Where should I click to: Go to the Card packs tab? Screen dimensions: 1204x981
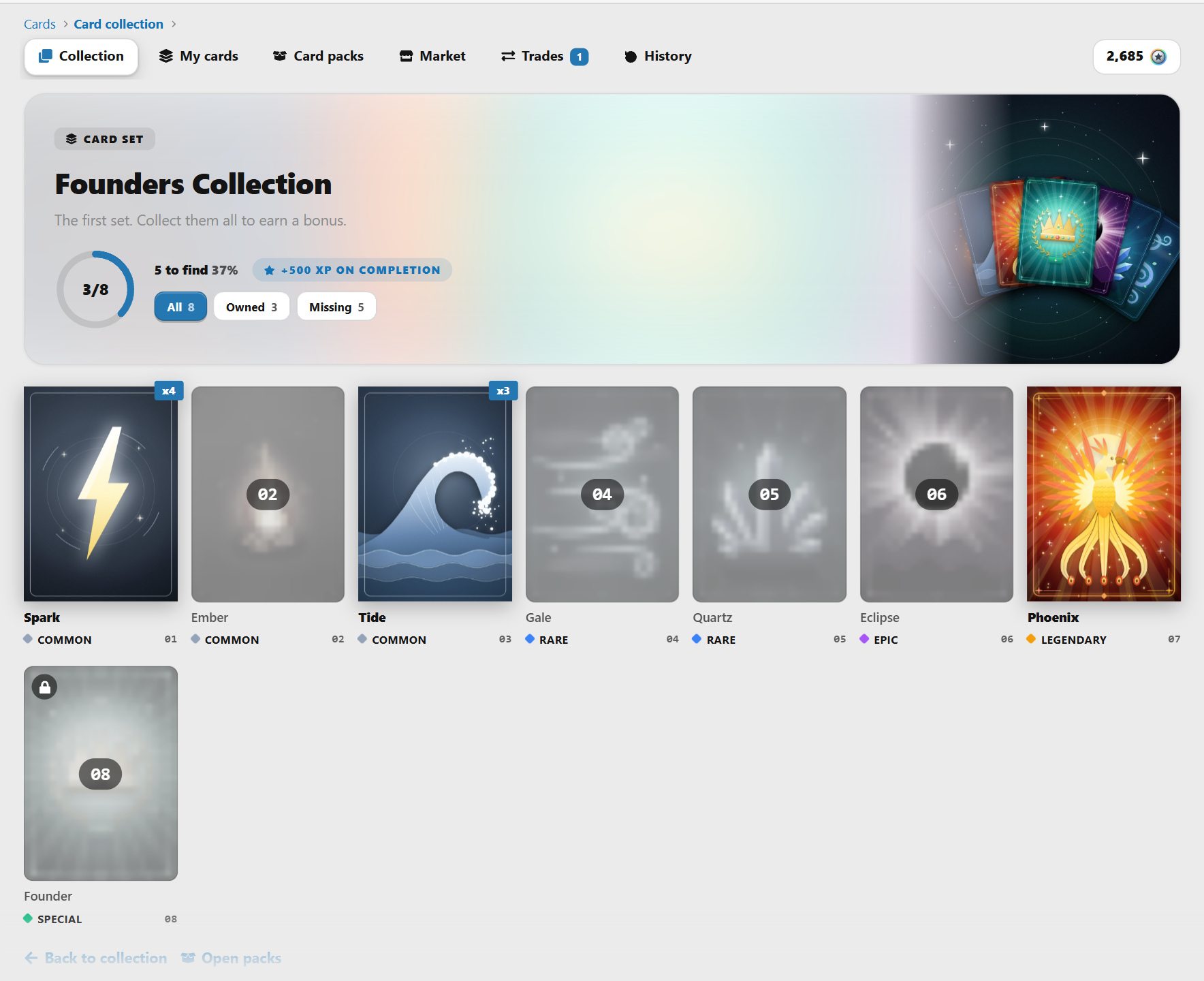(318, 57)
